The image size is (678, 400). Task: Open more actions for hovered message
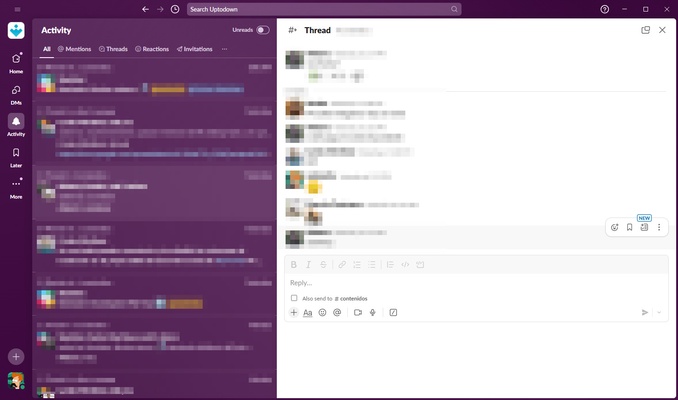coord(659,227)
